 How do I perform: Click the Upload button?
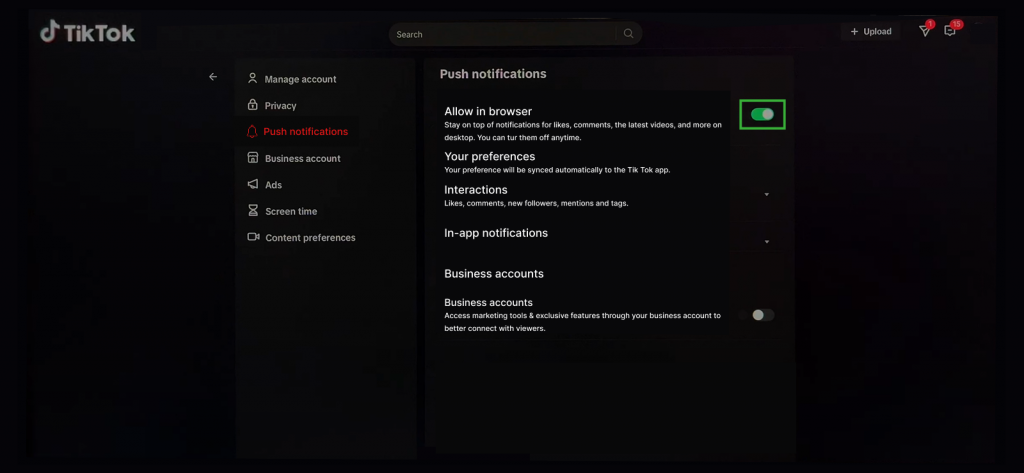click(x=870, y=32)
